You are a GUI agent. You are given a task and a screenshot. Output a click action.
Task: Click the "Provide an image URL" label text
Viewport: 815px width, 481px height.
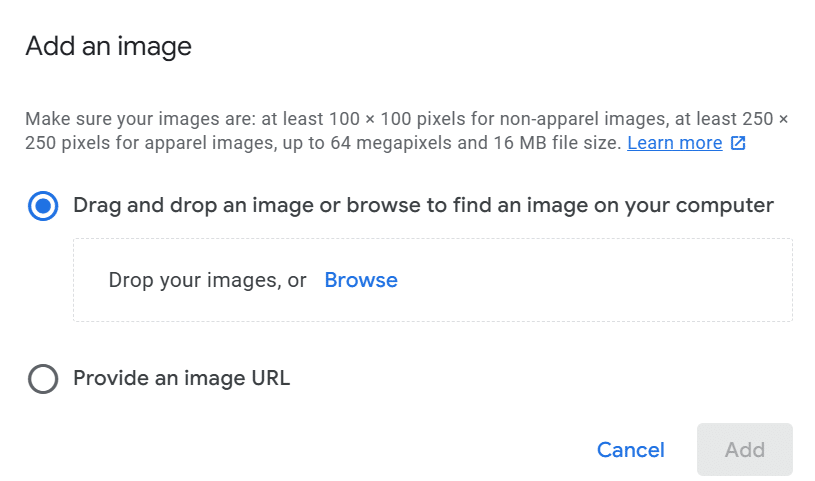point(181,379)
